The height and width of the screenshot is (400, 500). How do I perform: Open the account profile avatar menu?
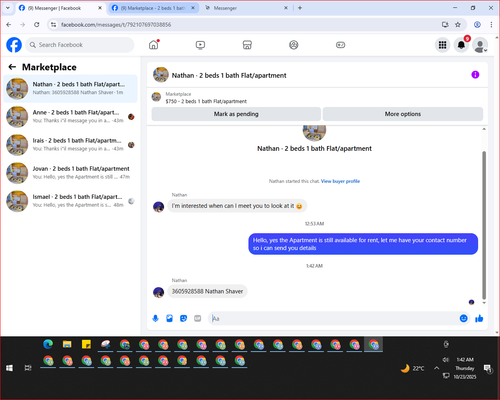coord(480,45)
